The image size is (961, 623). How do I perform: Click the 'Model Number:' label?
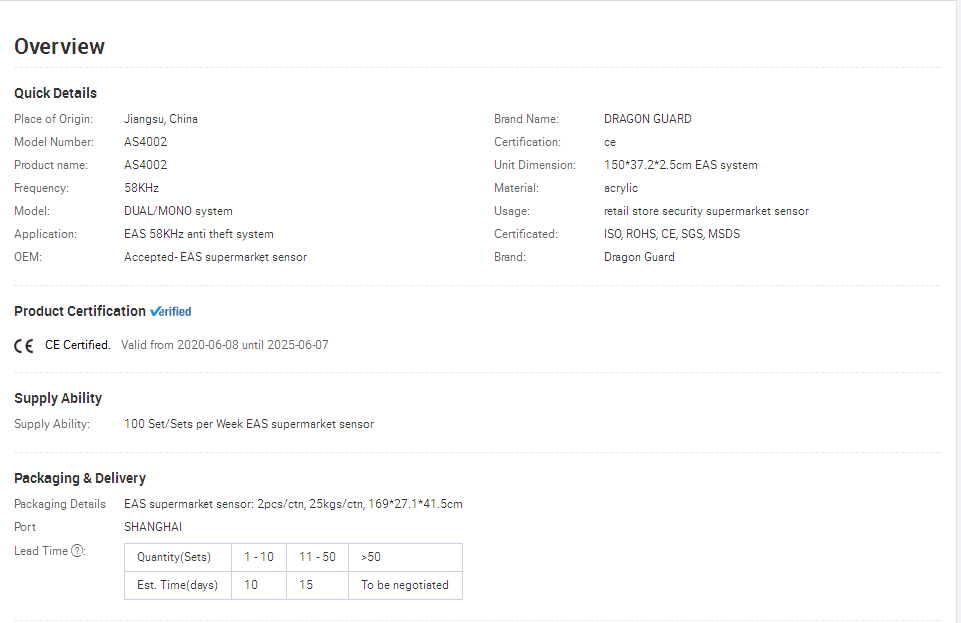point(54,142)
